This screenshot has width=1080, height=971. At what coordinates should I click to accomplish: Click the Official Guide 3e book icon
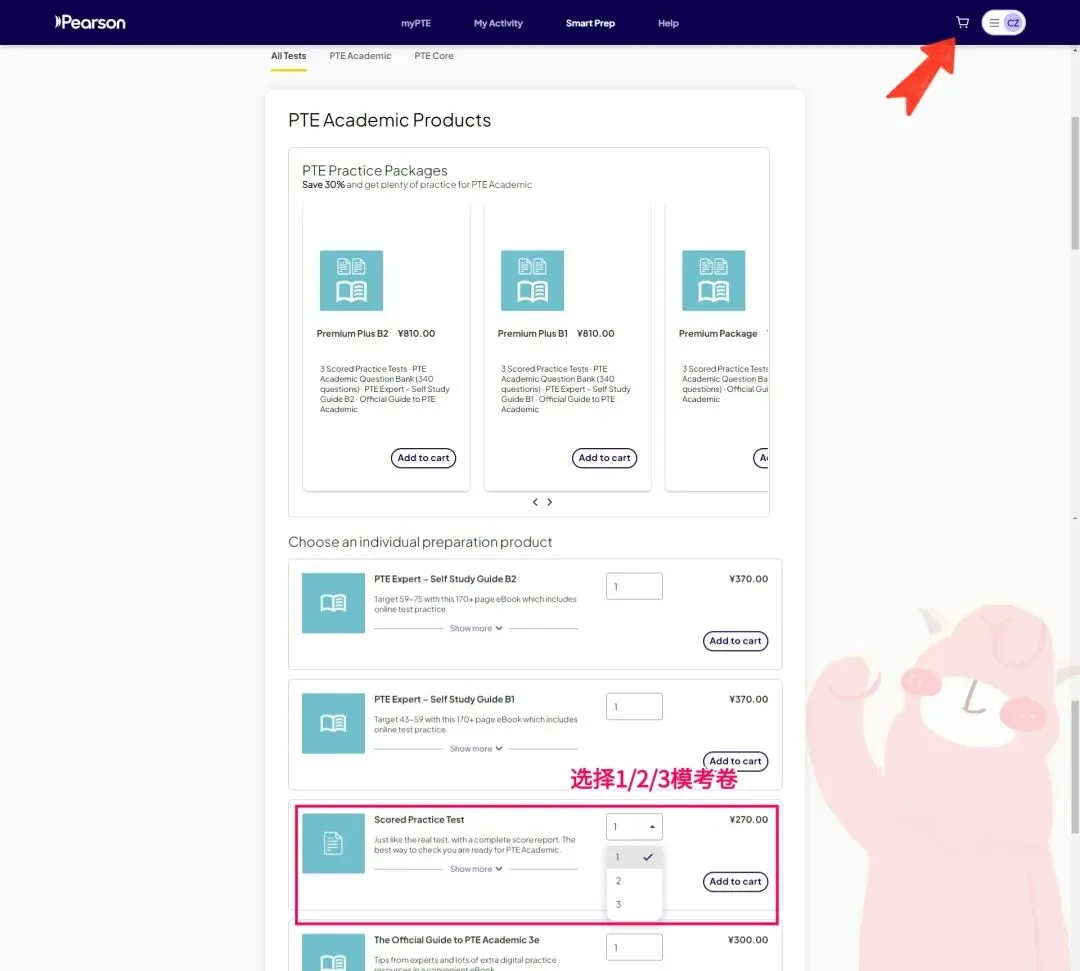pos(333,953)
